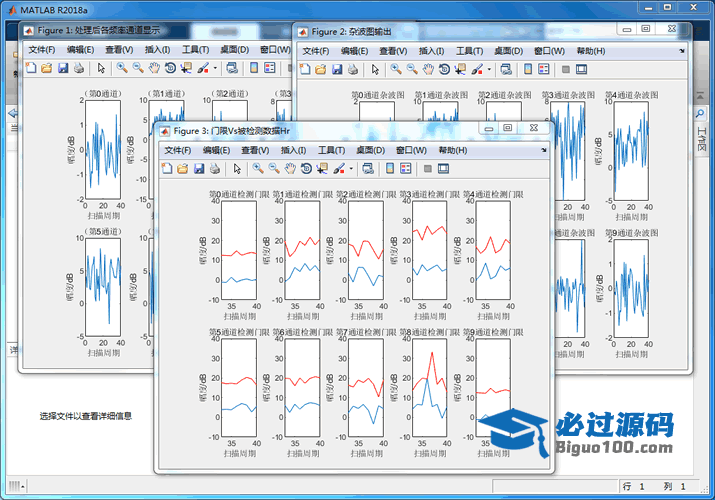
Task: Select Brush data tool in Figure 3
Action: [x=339, y=169]
